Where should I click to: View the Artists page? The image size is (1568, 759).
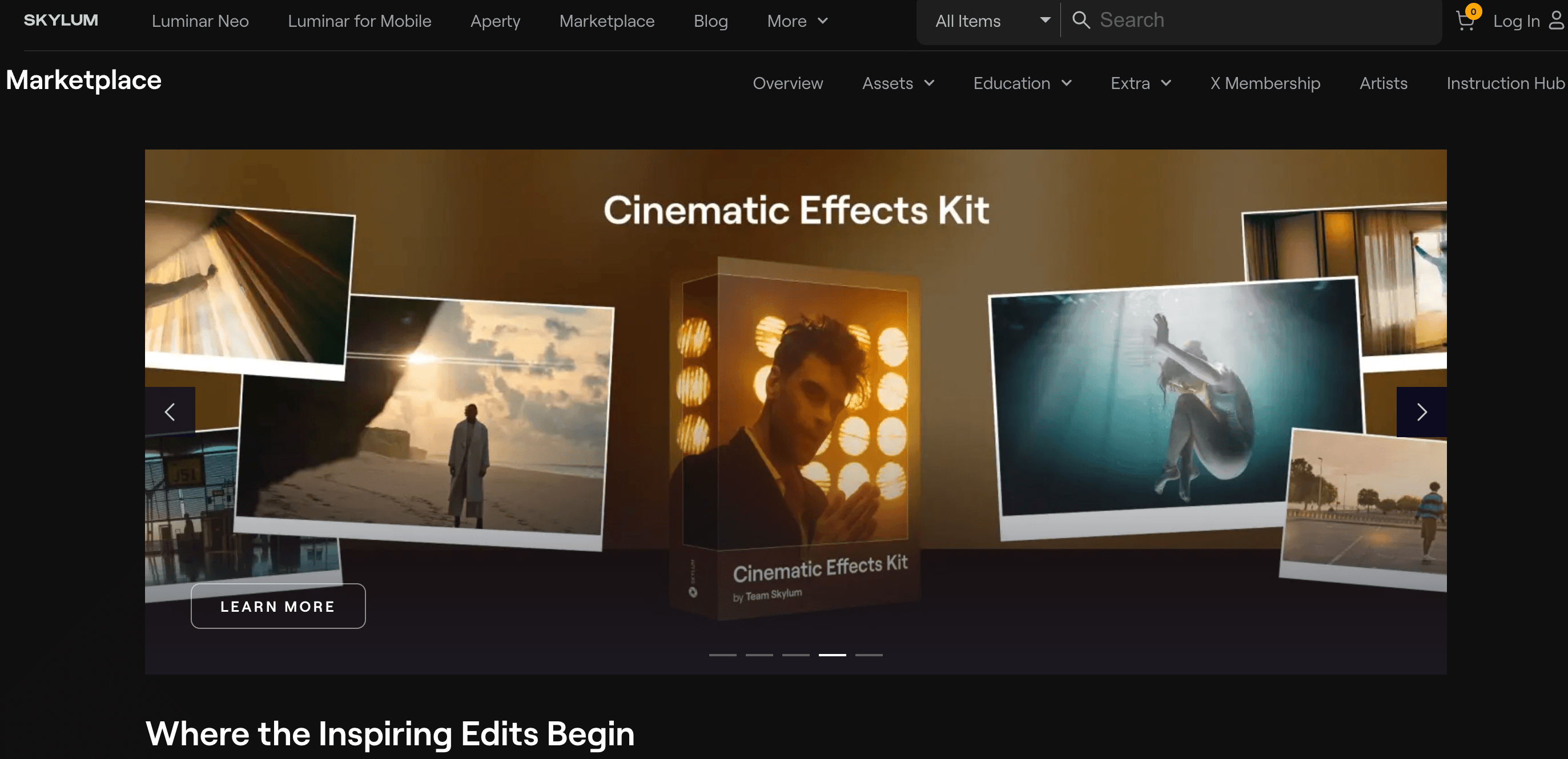1384,83
